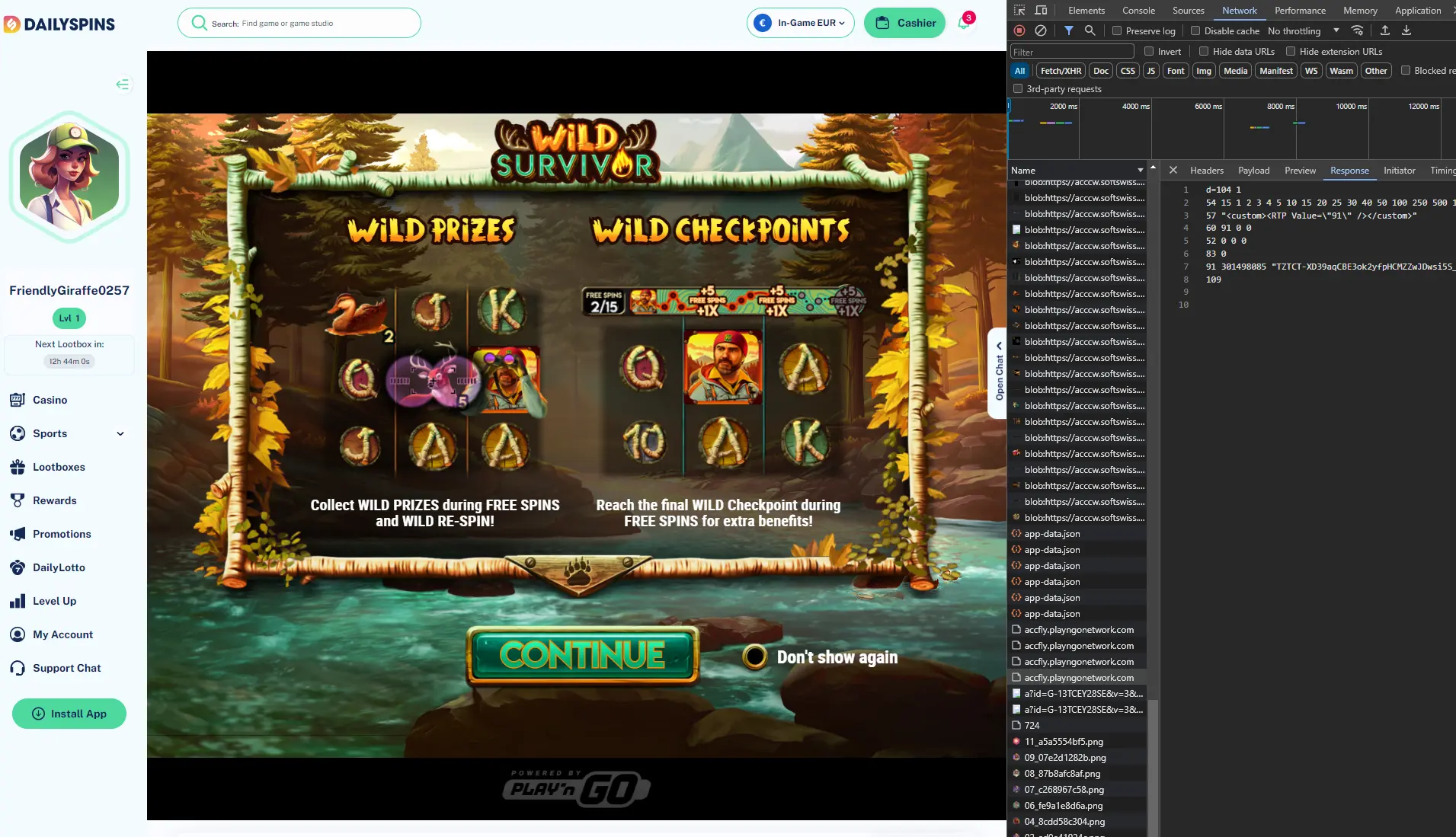This screenshot has height=837, width=1456.
Task: Filter requests by WS type
Action: click(1310, 71)
